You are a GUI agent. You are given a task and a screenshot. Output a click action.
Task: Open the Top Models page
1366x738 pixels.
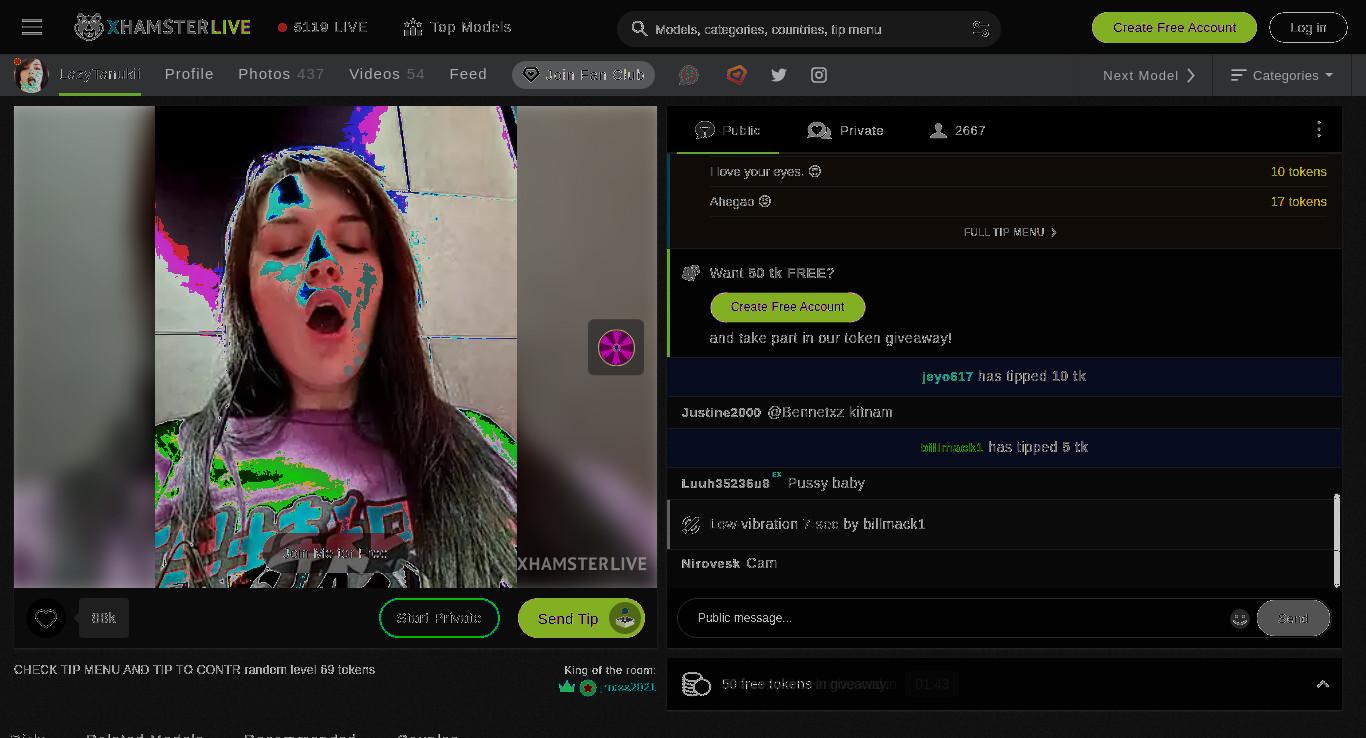click(457, 27)
